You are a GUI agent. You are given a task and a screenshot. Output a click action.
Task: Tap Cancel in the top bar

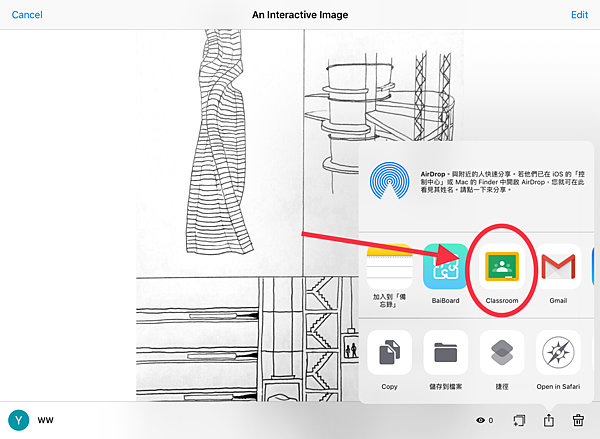click(x=27, y=15)
